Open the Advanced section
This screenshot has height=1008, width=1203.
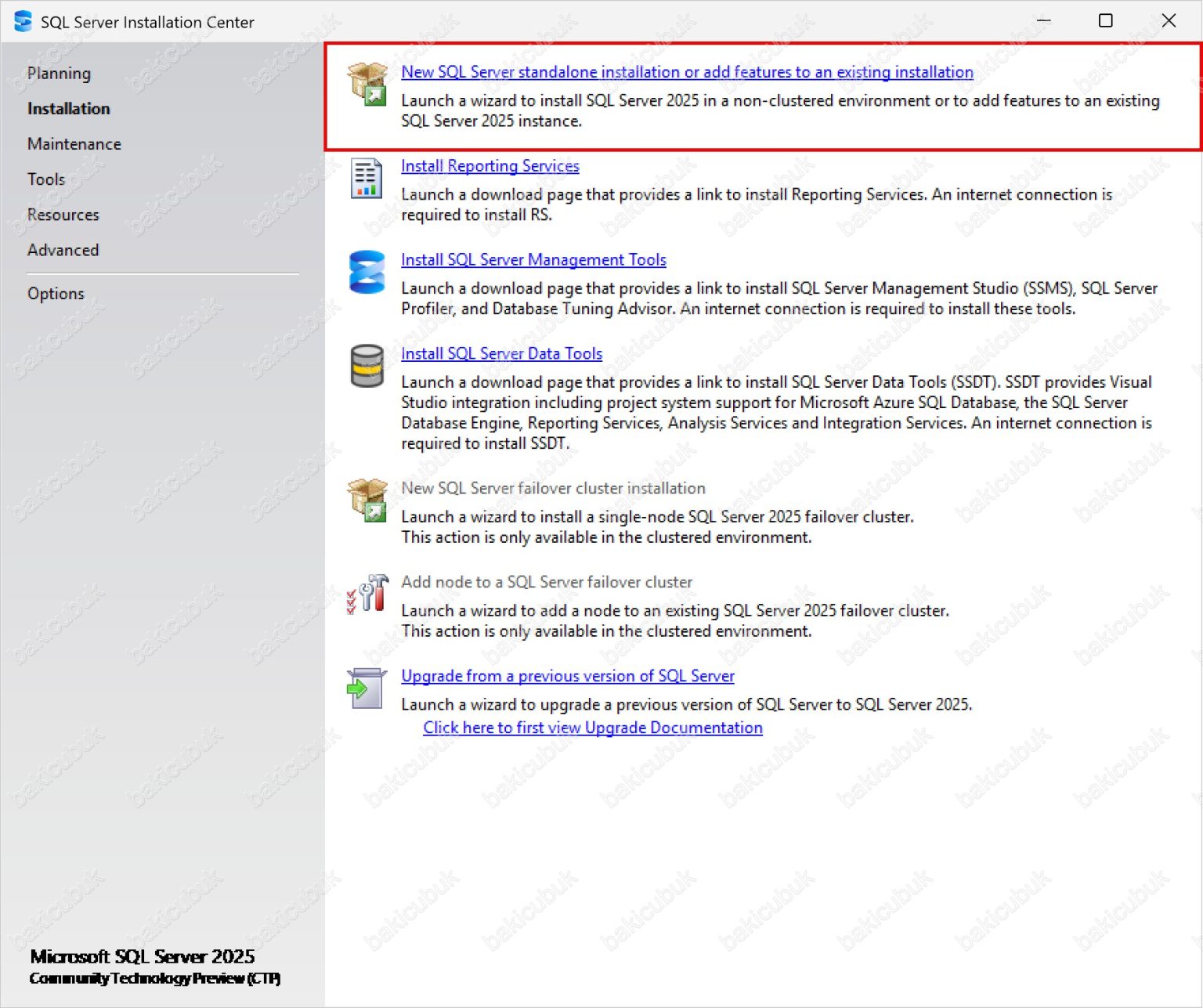[x=63, y=250]
